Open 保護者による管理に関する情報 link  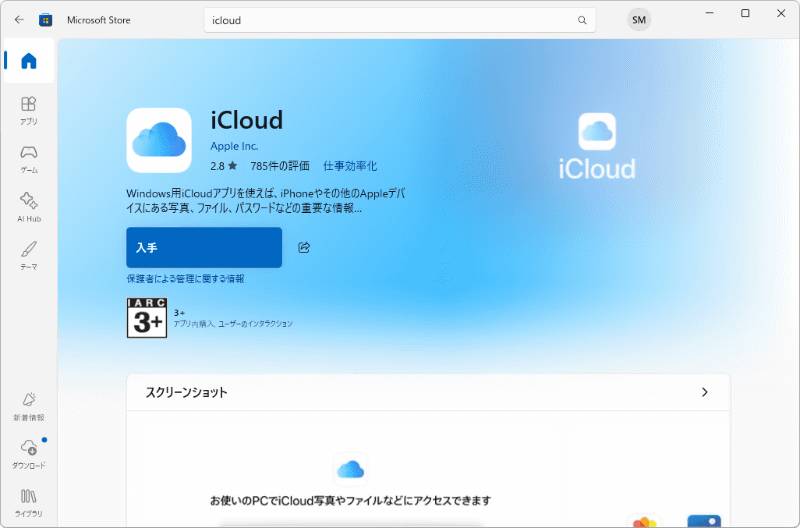(185, 279)
